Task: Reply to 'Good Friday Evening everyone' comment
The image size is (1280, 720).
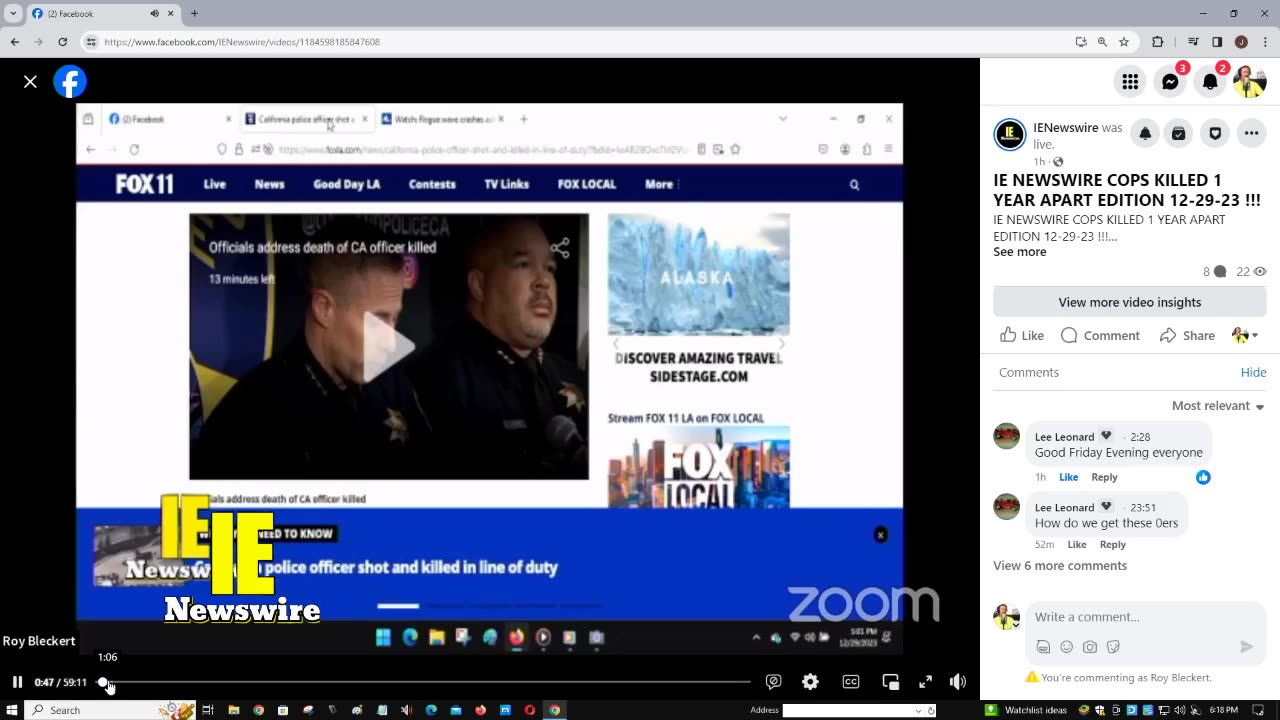Action: [1104, 477]
